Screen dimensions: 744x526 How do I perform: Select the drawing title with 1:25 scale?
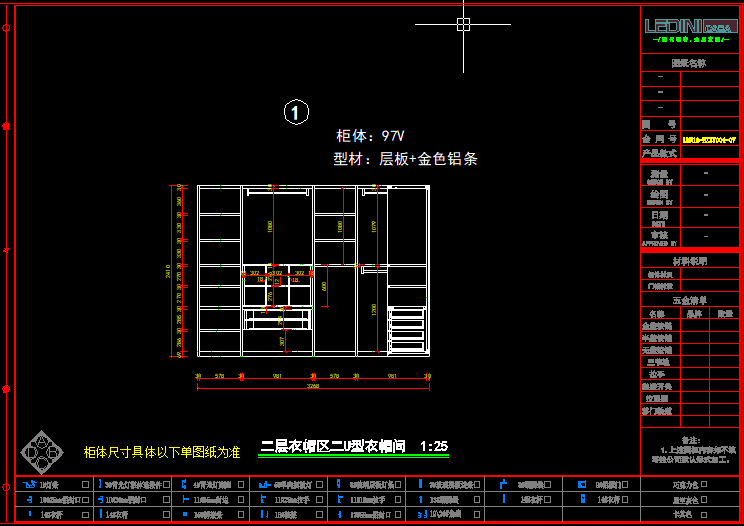(354, 447)
